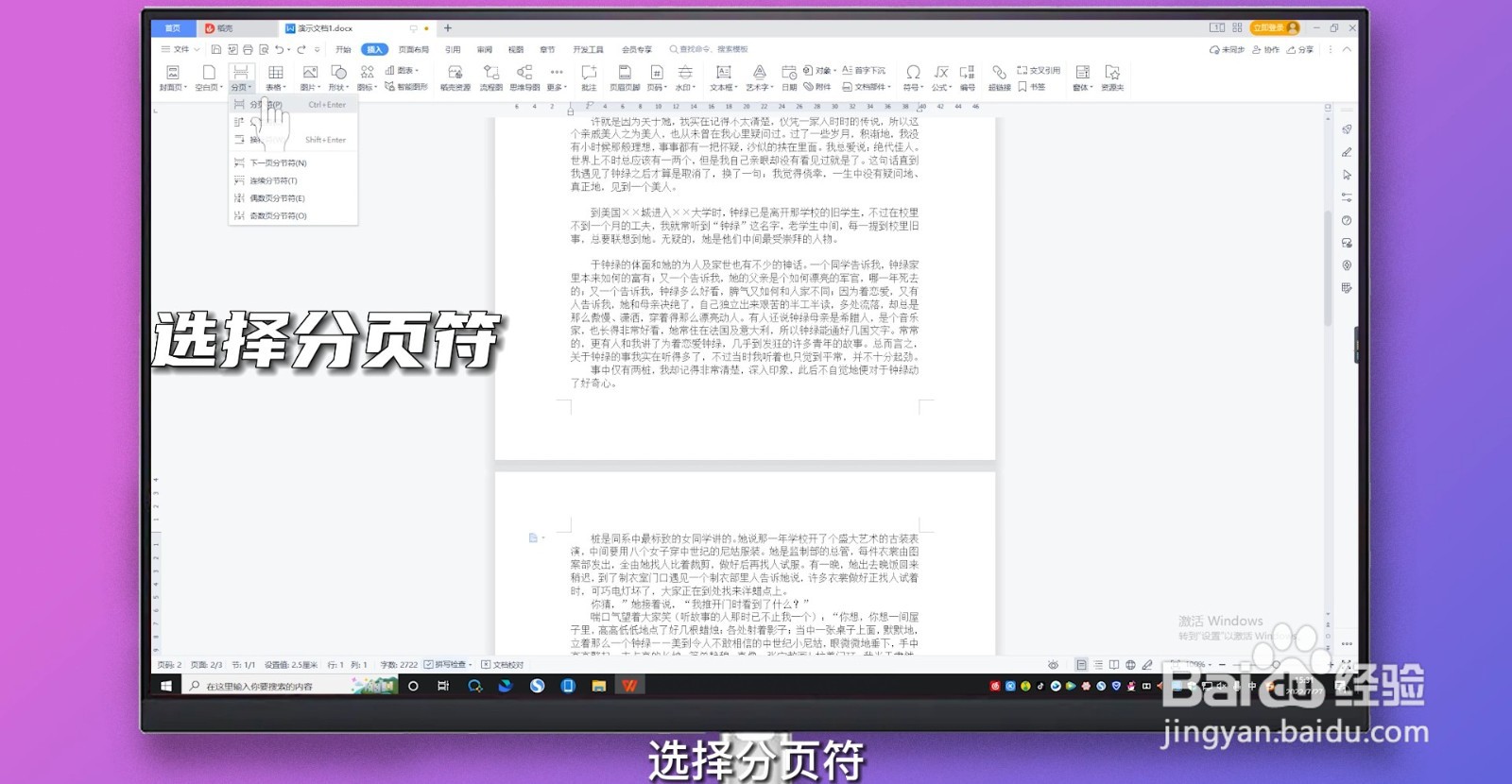Click the Windows taskbar search box
Screen dimensions: 1512x784
[288, 686]
